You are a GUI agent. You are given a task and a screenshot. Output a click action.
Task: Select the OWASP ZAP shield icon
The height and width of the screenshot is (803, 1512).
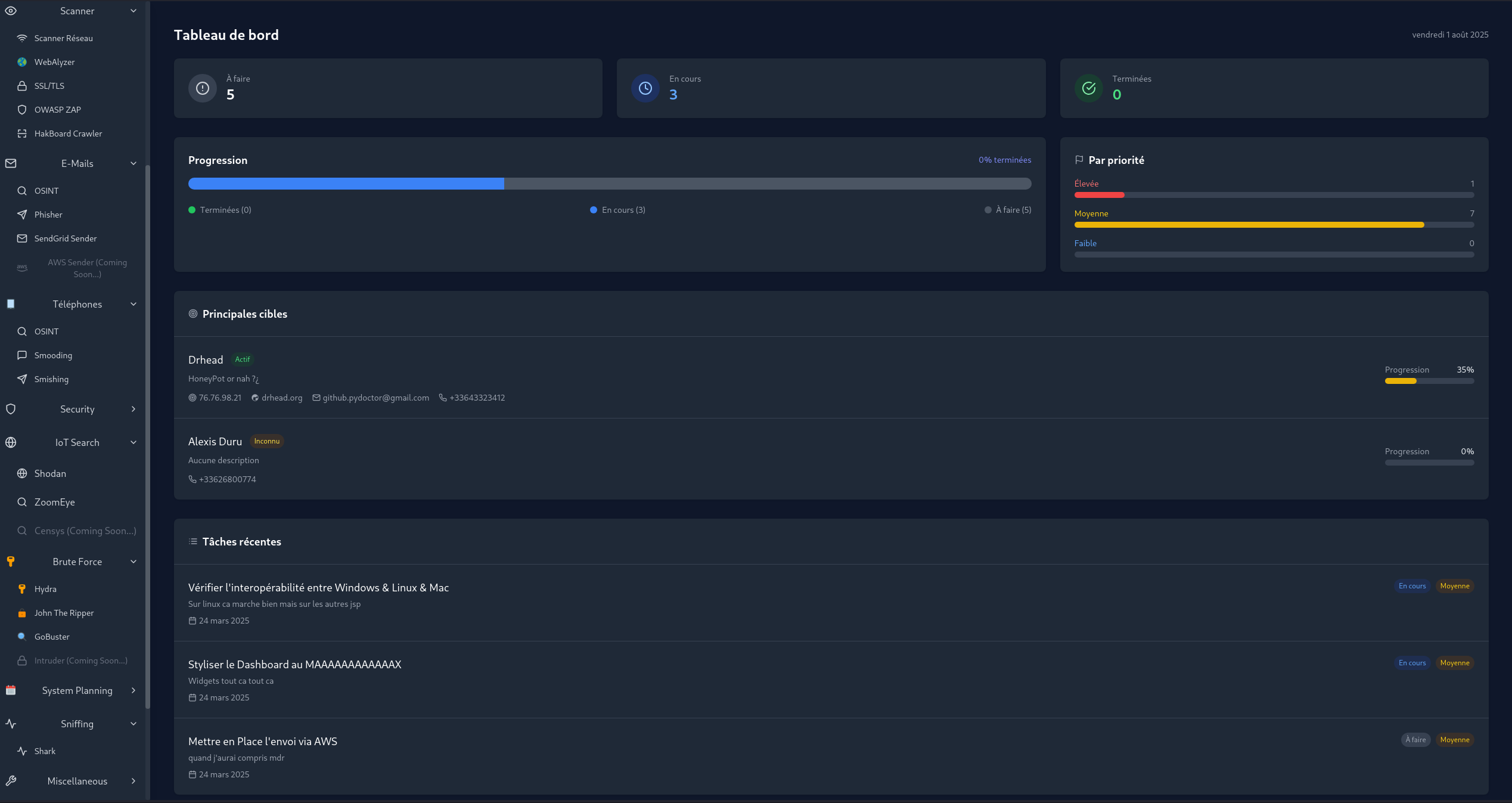pyautogui.click(x=22, y=110)
